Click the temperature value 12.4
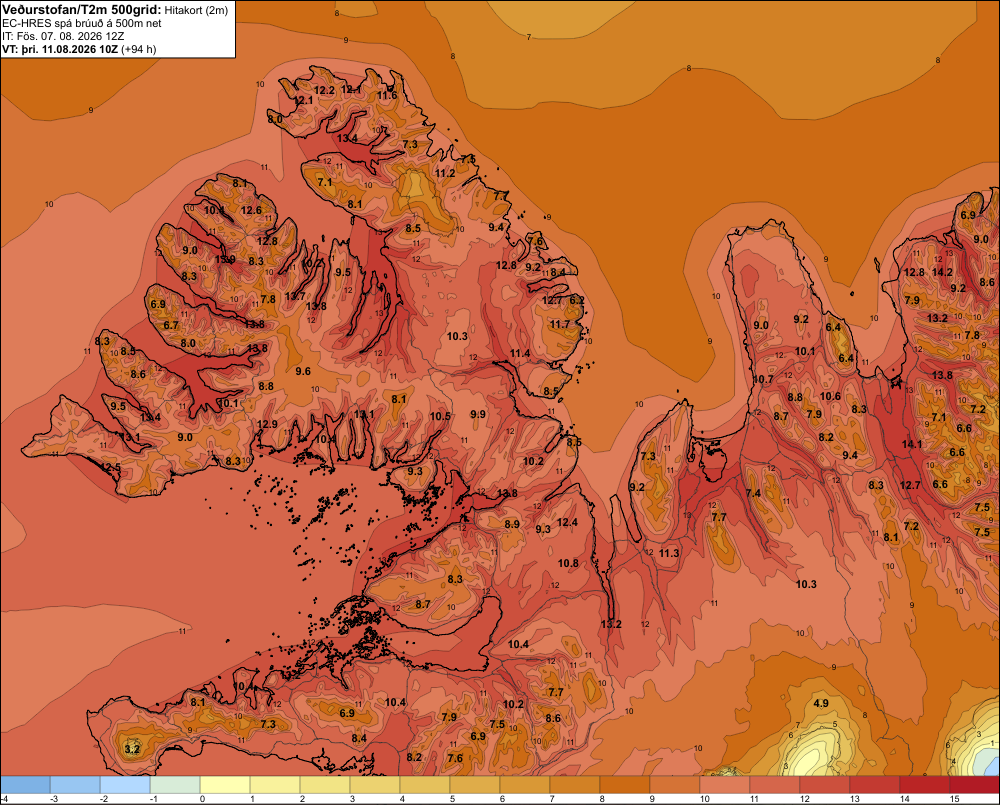1000x805 pixels. pos(567,522)
